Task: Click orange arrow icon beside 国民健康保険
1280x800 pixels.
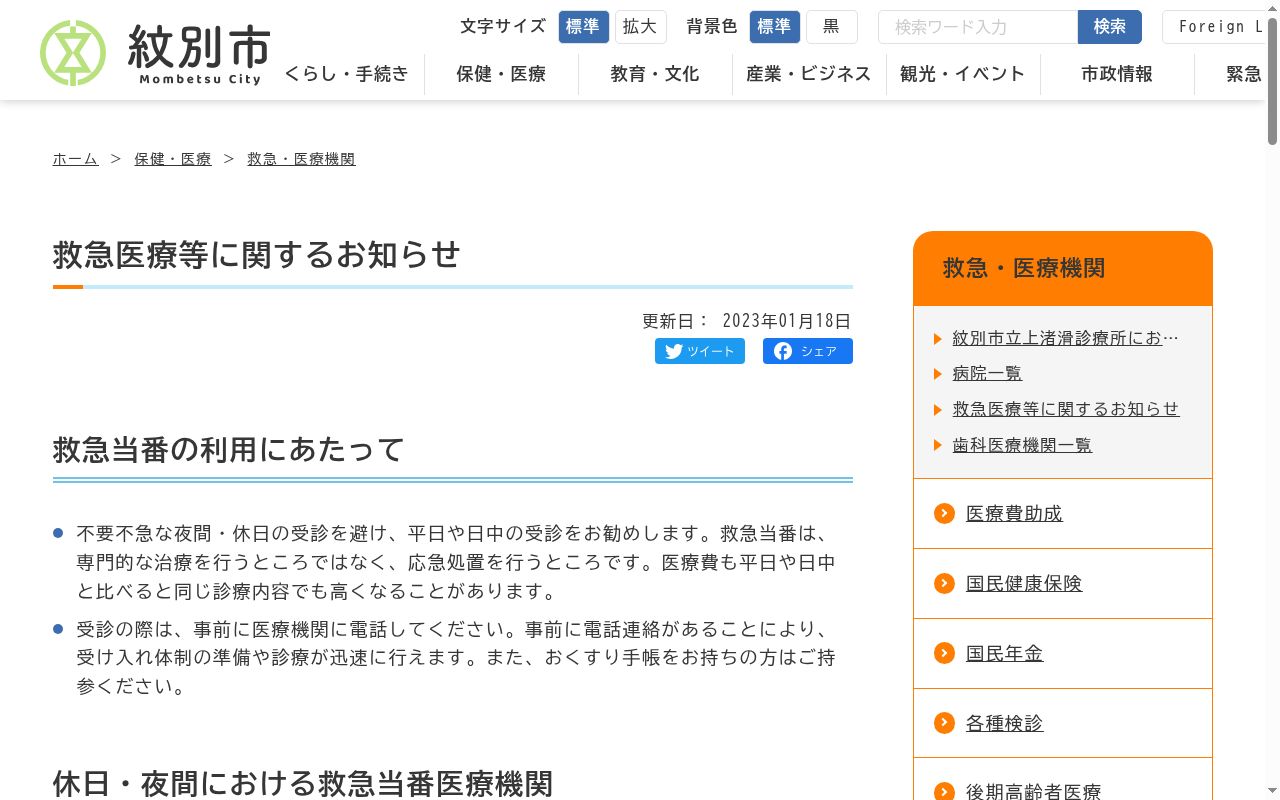Action: click(x=944, y=583)
